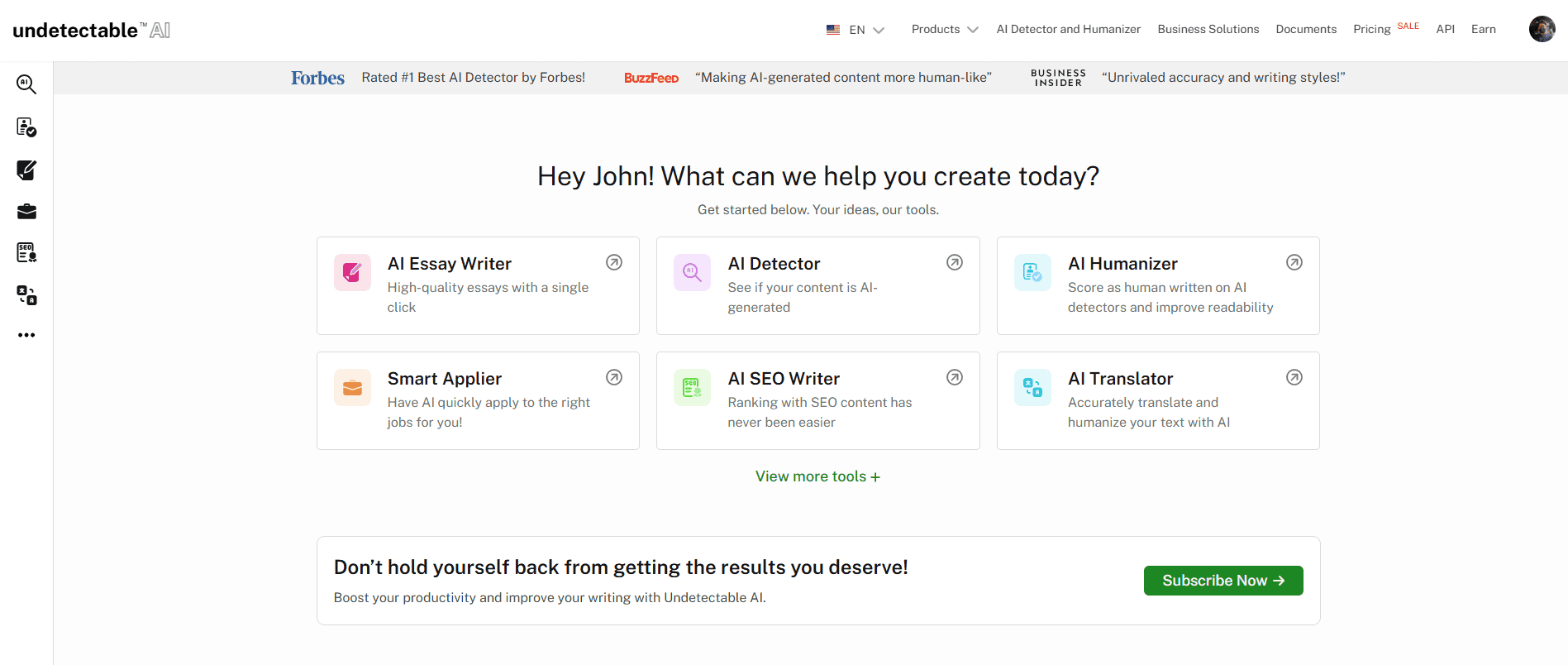Click "Have AI quickly apply" description
The image size is (1568, 665).
coord(489,412)
